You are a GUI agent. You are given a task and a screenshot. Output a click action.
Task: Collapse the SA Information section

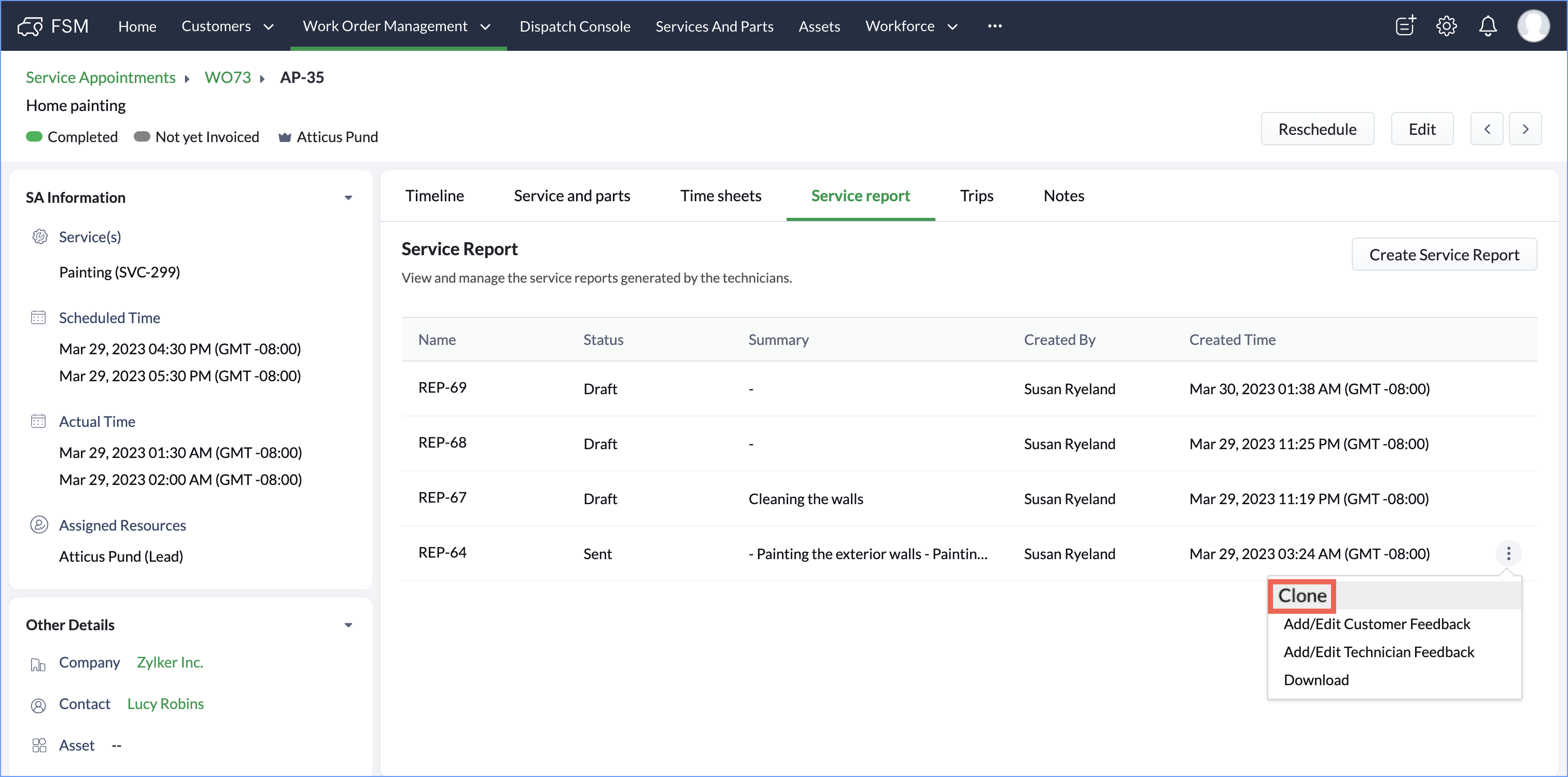(348, 198)
